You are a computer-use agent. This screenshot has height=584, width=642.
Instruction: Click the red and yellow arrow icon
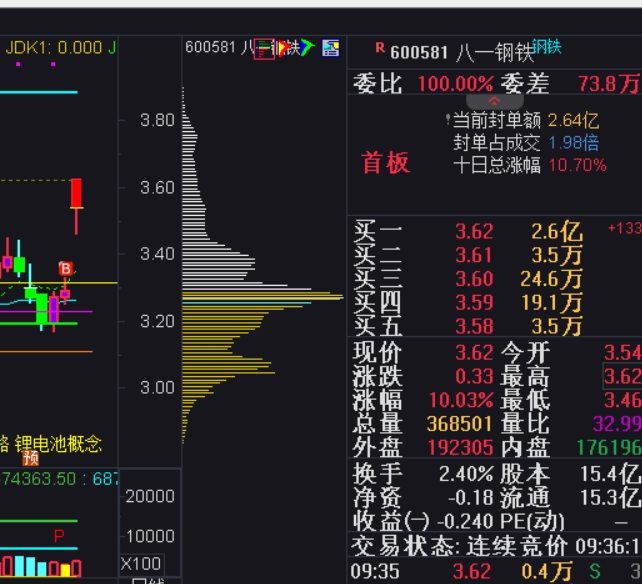pyautogui.click(x=285, y=48)
